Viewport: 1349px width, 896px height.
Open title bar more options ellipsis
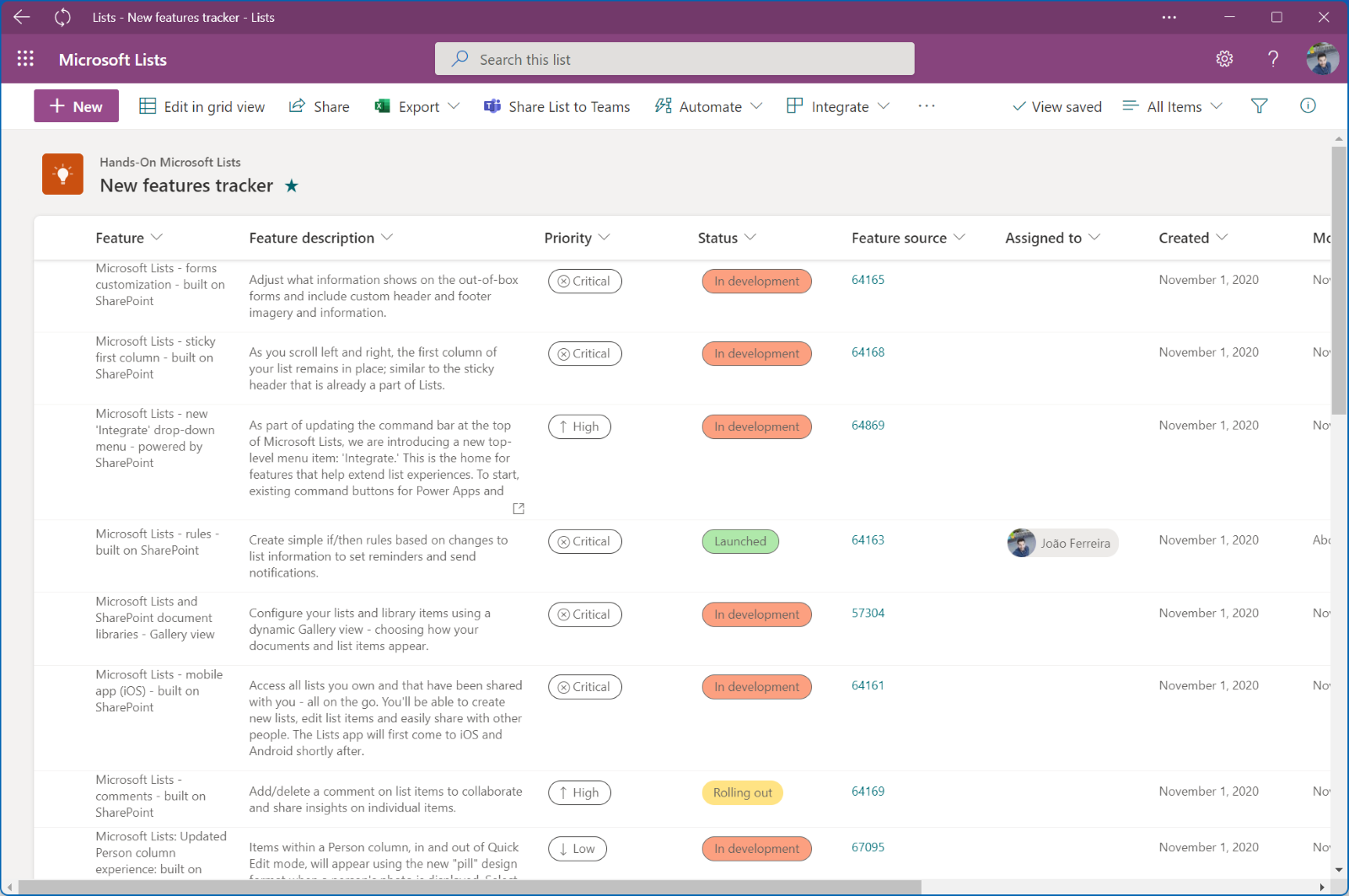[x=1169, y=17]
